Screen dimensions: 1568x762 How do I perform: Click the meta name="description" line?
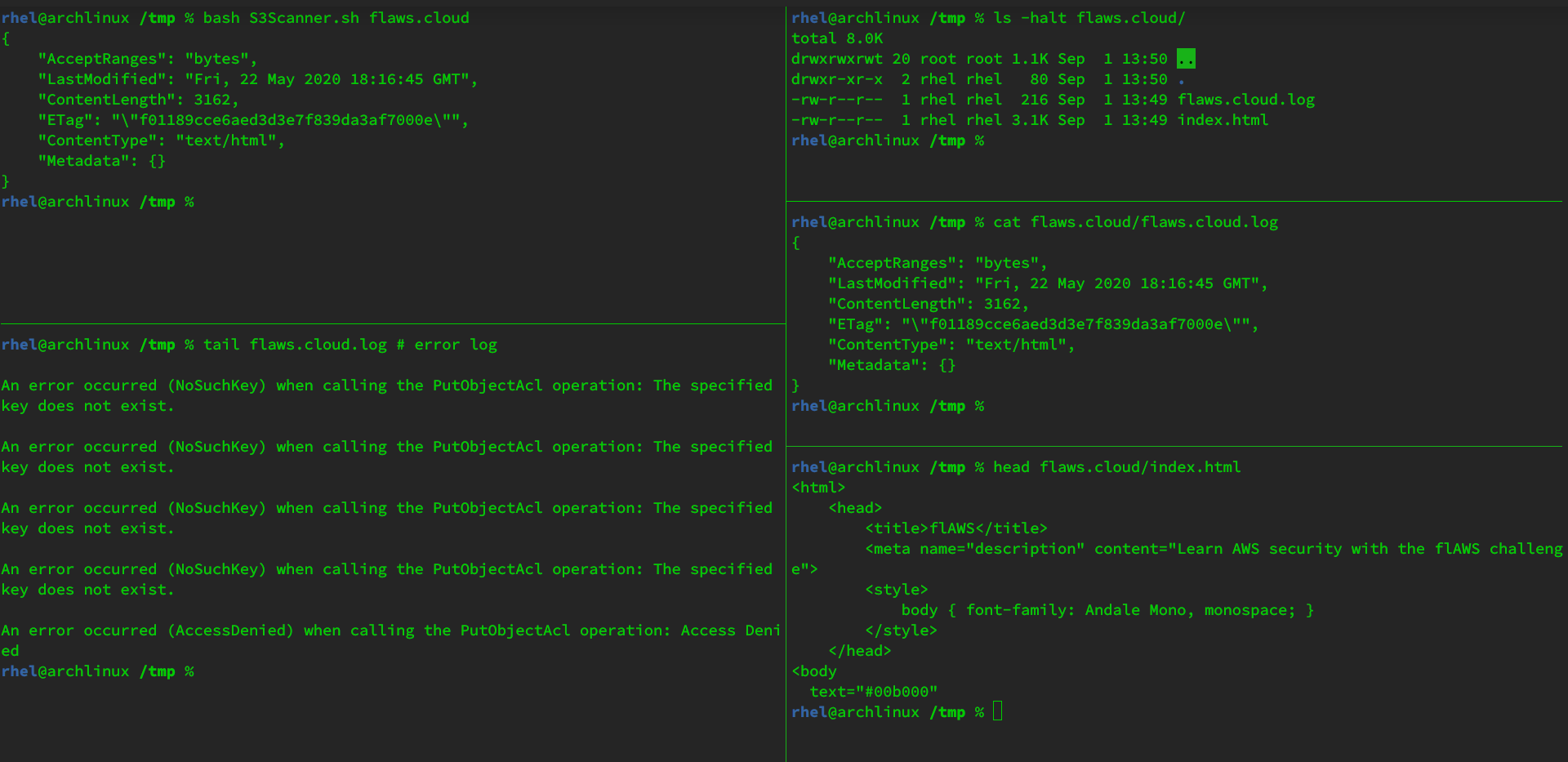tap(1177, 559)
